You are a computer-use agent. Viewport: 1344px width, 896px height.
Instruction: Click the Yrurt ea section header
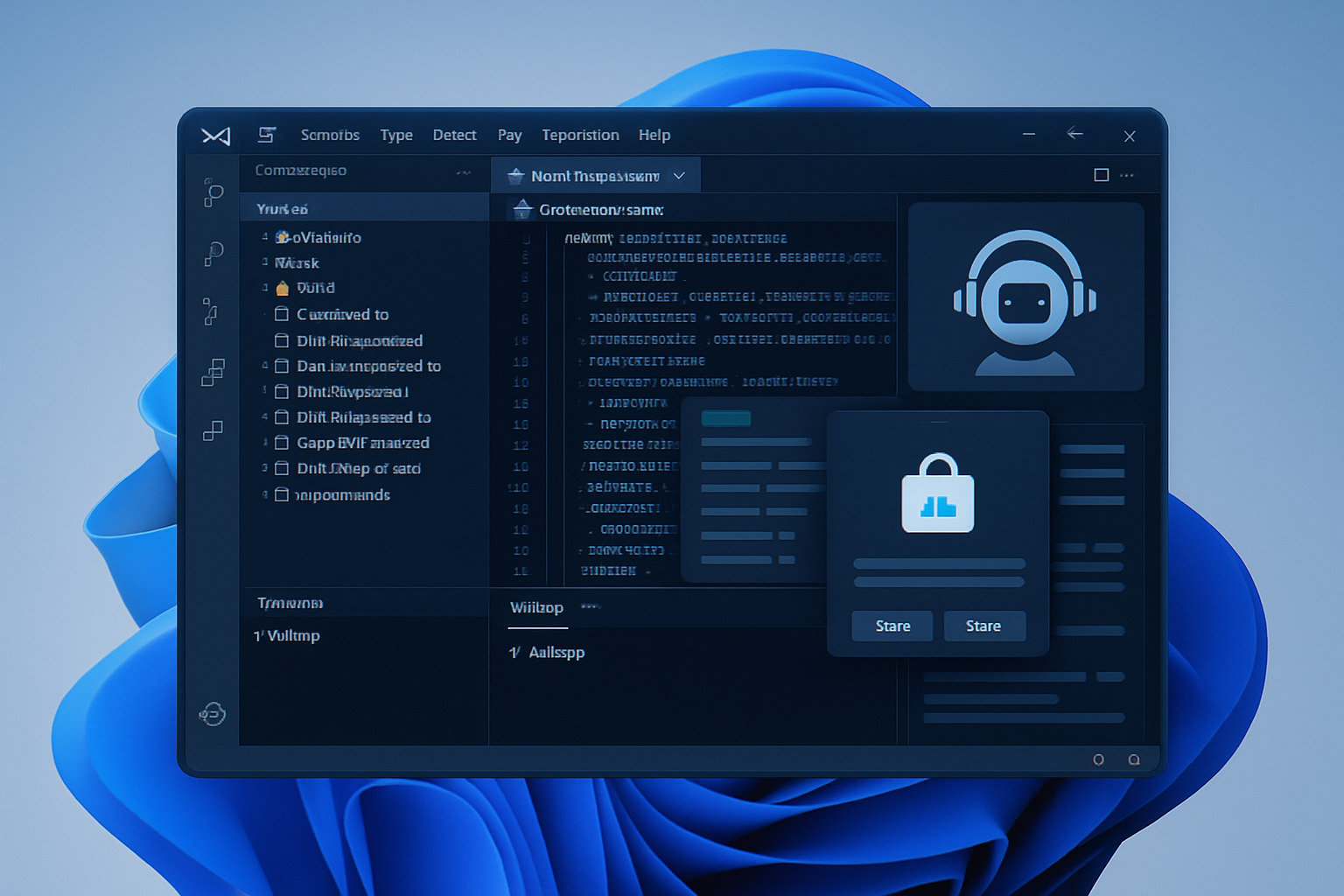coord(364,208)
